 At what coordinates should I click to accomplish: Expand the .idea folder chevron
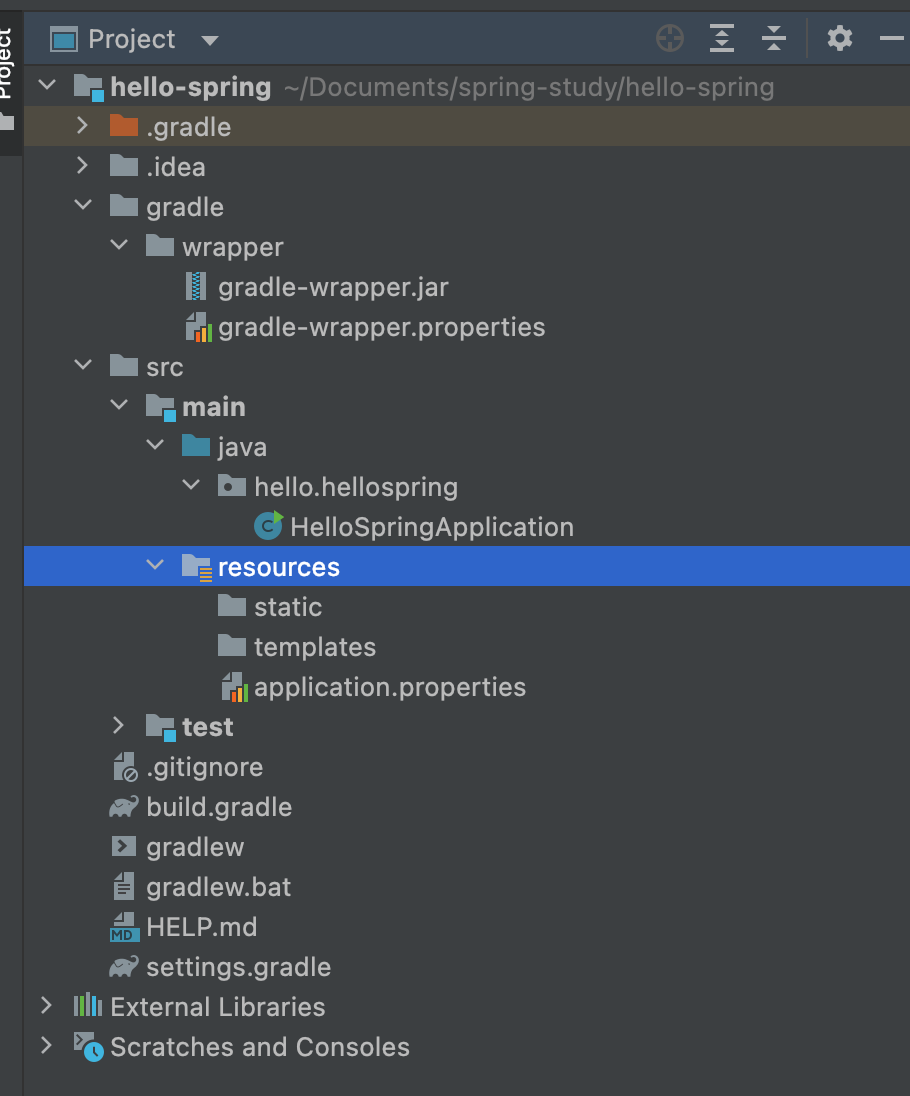point(82,165)
